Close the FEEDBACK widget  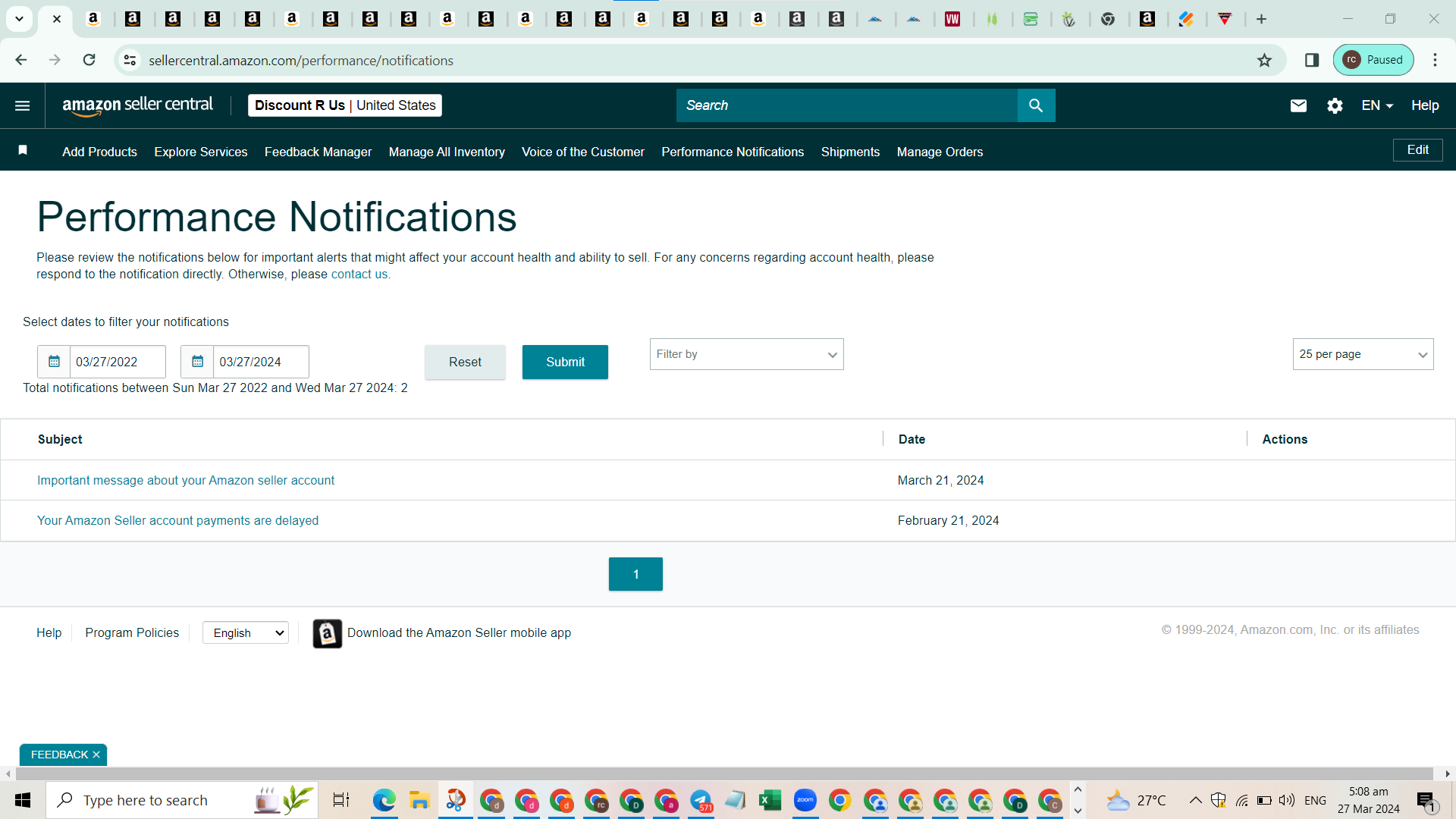[x=96, y=755]
